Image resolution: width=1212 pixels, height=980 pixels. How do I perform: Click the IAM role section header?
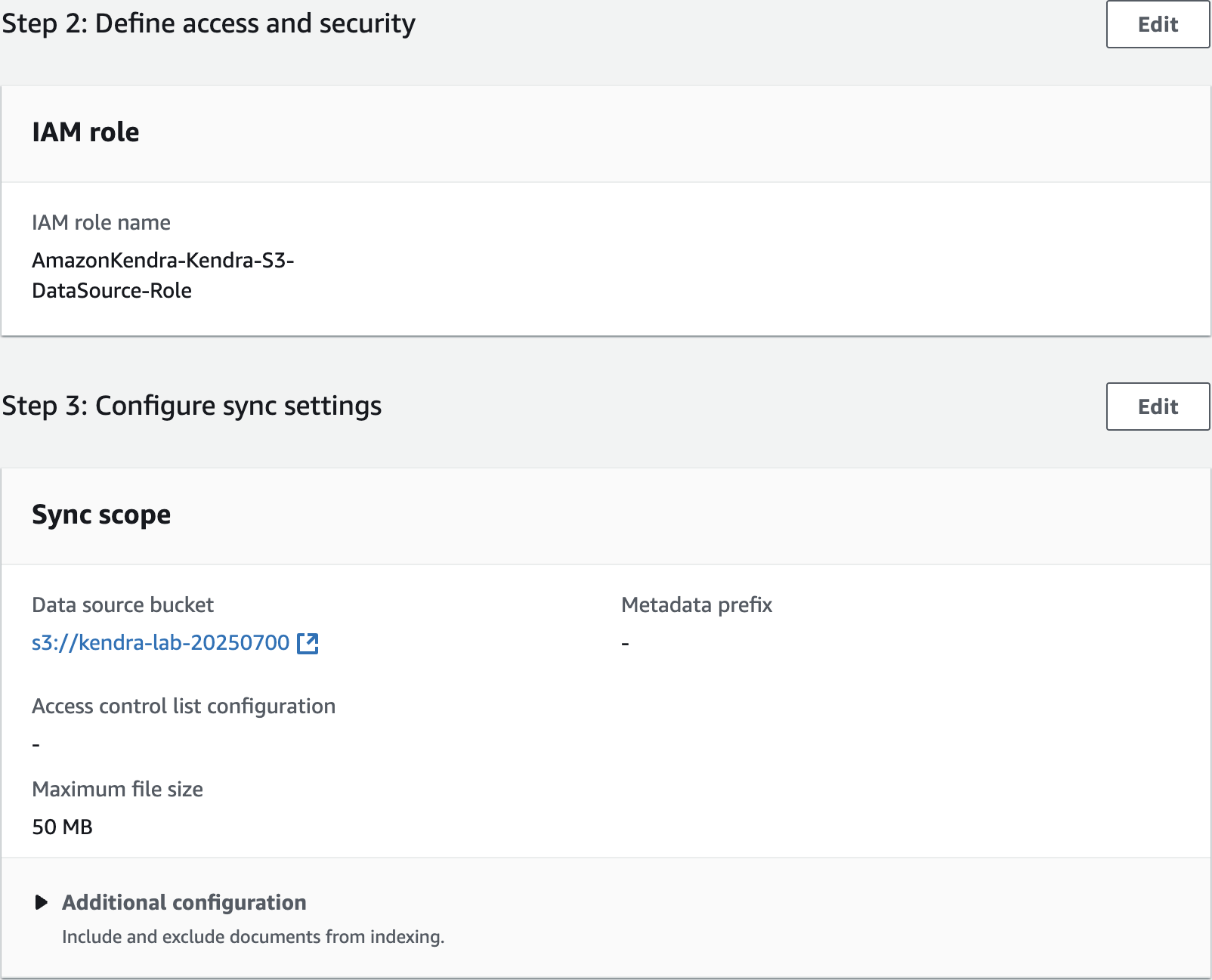(x=85, y=132)
